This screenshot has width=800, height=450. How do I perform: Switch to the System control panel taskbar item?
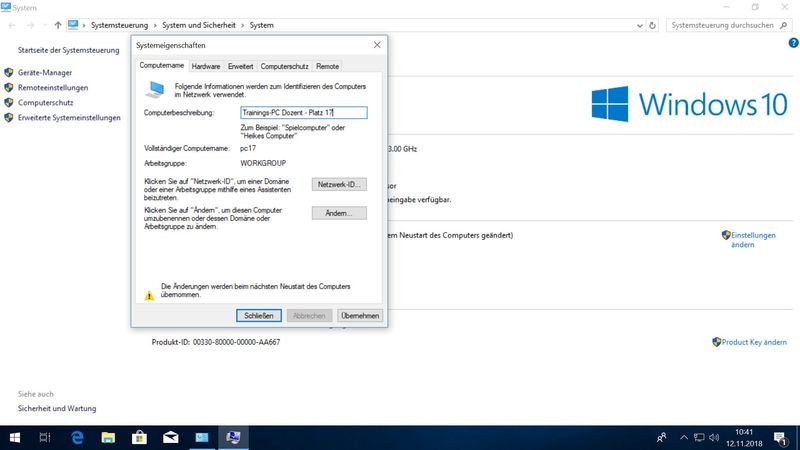pyautogui.click(x=202, y=437)
